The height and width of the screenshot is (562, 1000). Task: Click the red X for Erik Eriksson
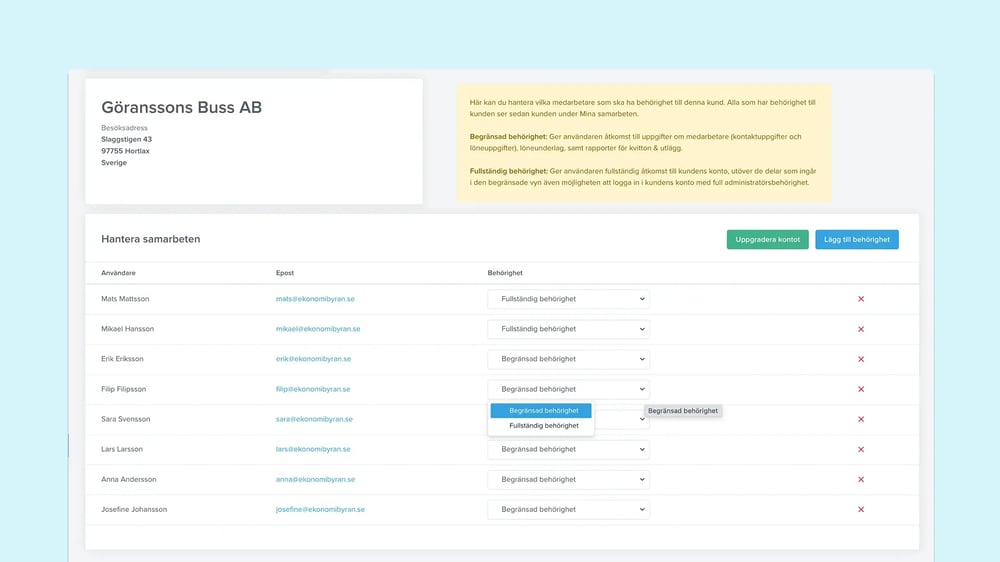(861, 359)
